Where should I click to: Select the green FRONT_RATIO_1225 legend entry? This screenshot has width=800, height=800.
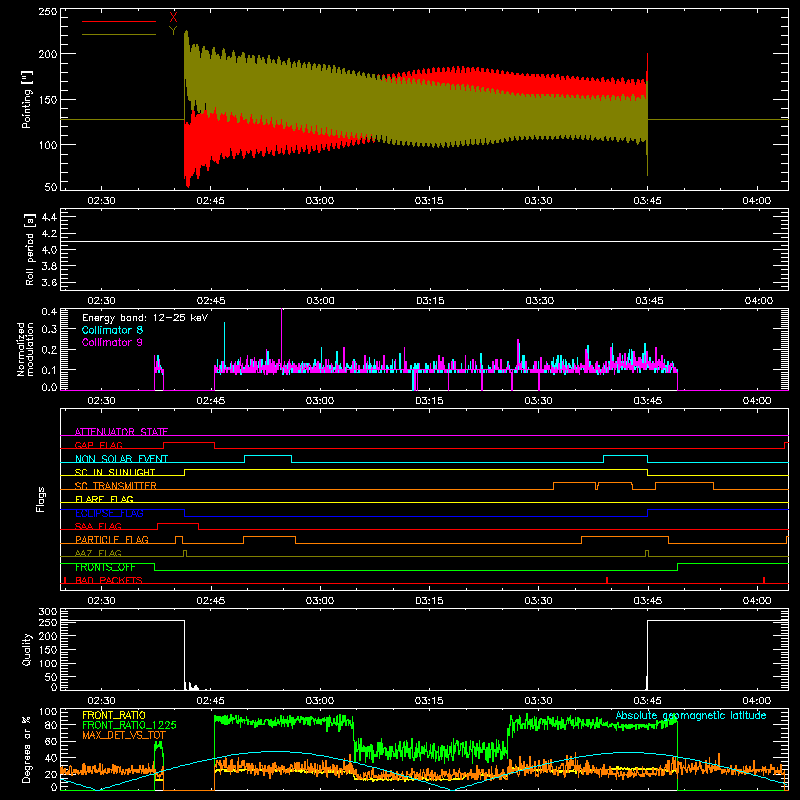pos(129,725)
